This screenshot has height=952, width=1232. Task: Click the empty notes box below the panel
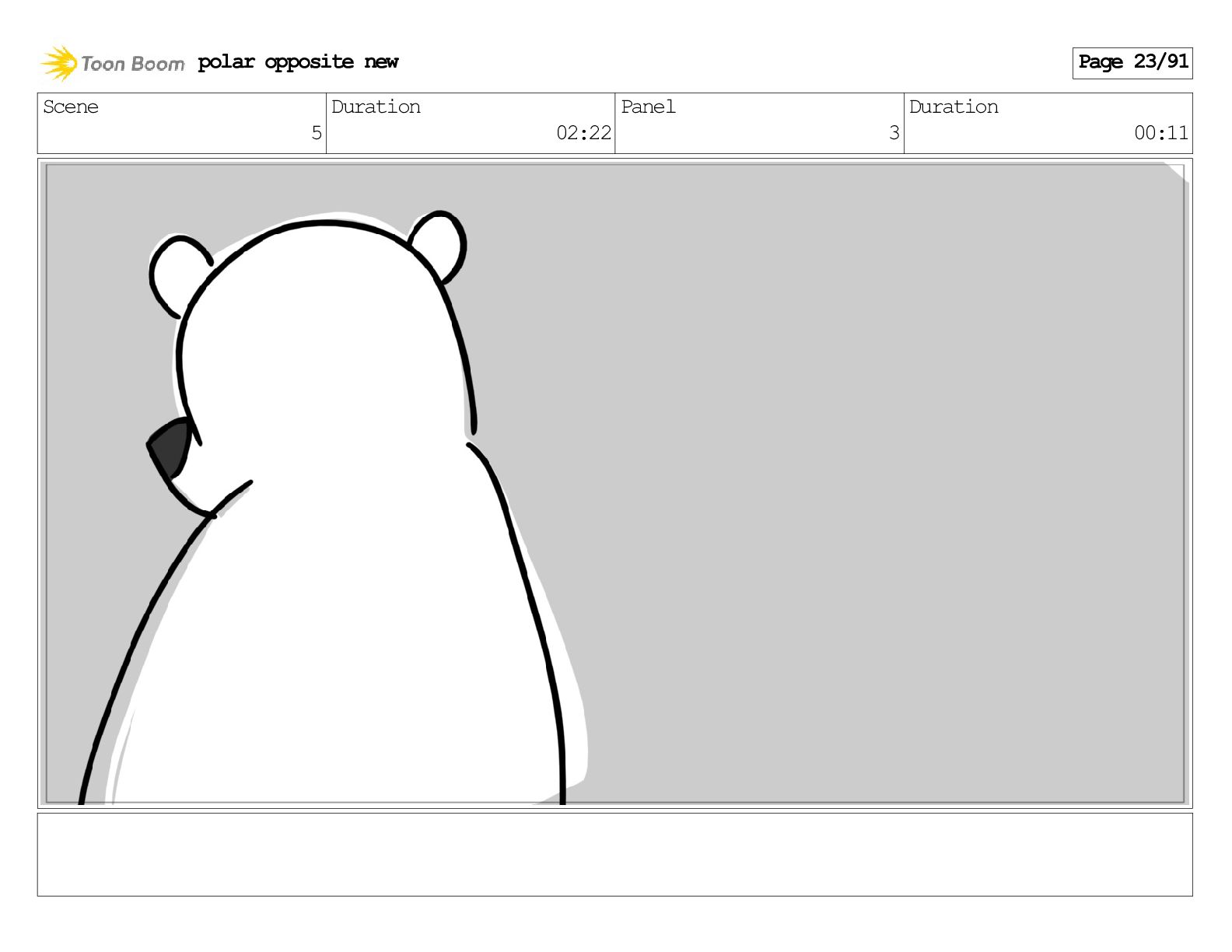tap(615, 855)
